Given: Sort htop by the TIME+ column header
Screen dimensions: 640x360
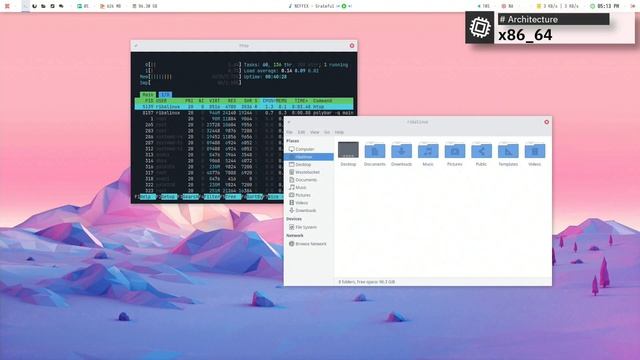Looking at the screenshot, I should click(301, 100).
